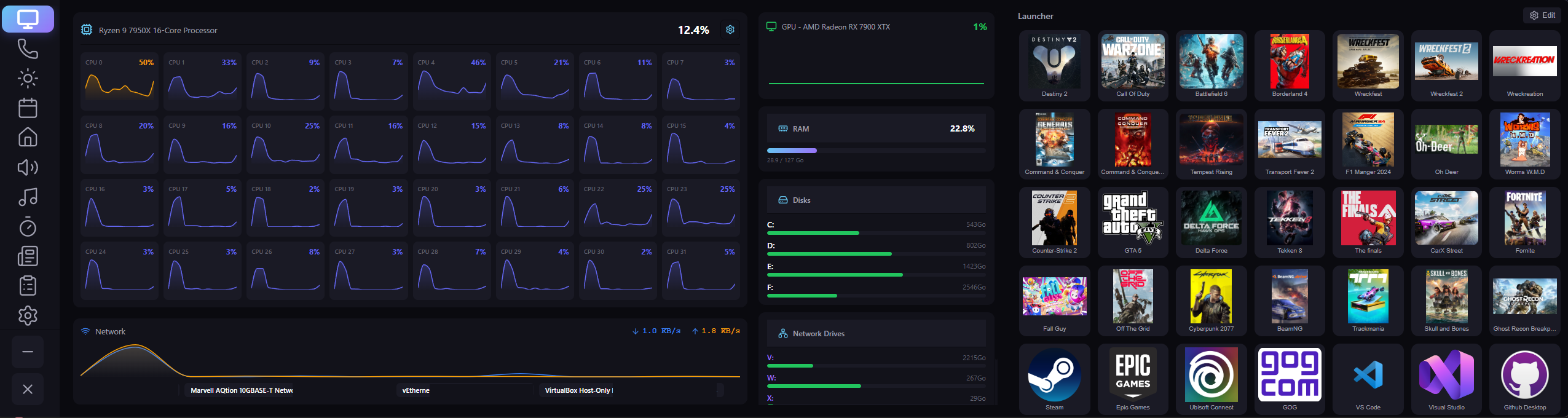Launch Destiny 2
Image resolution: width=1568 pixels, height=418 pixels.
click(x=1054, y=65)
